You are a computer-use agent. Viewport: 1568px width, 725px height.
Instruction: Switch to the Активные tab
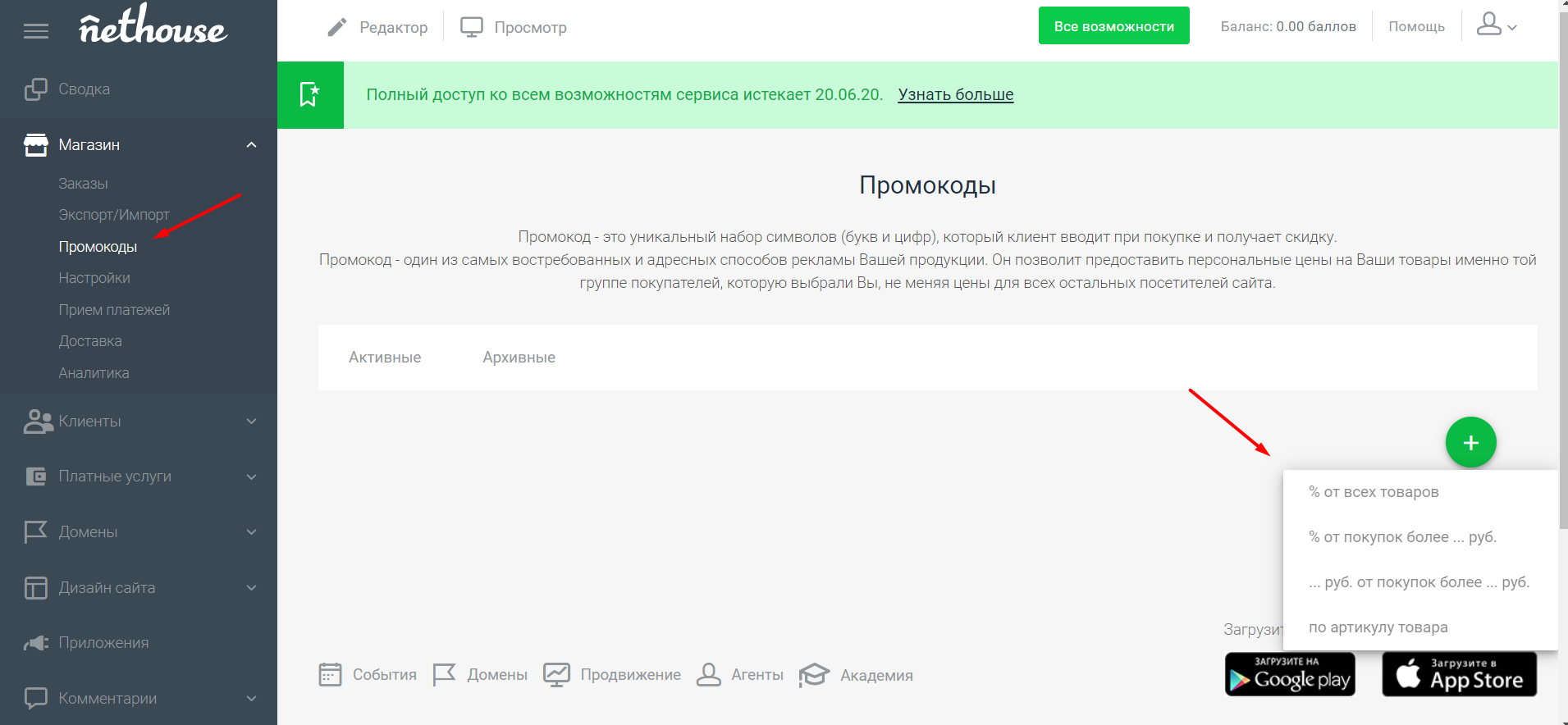[x=385, y=358]
